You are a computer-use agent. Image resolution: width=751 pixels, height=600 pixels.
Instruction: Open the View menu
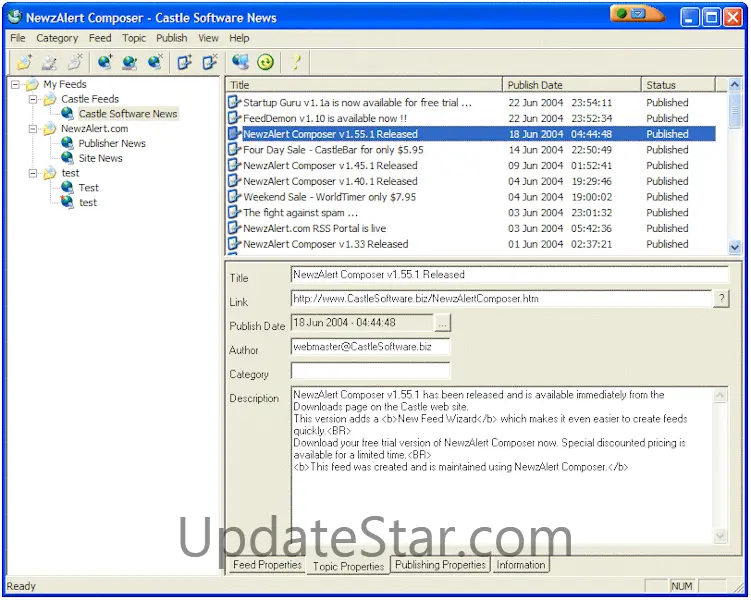(x=208, y=38)
